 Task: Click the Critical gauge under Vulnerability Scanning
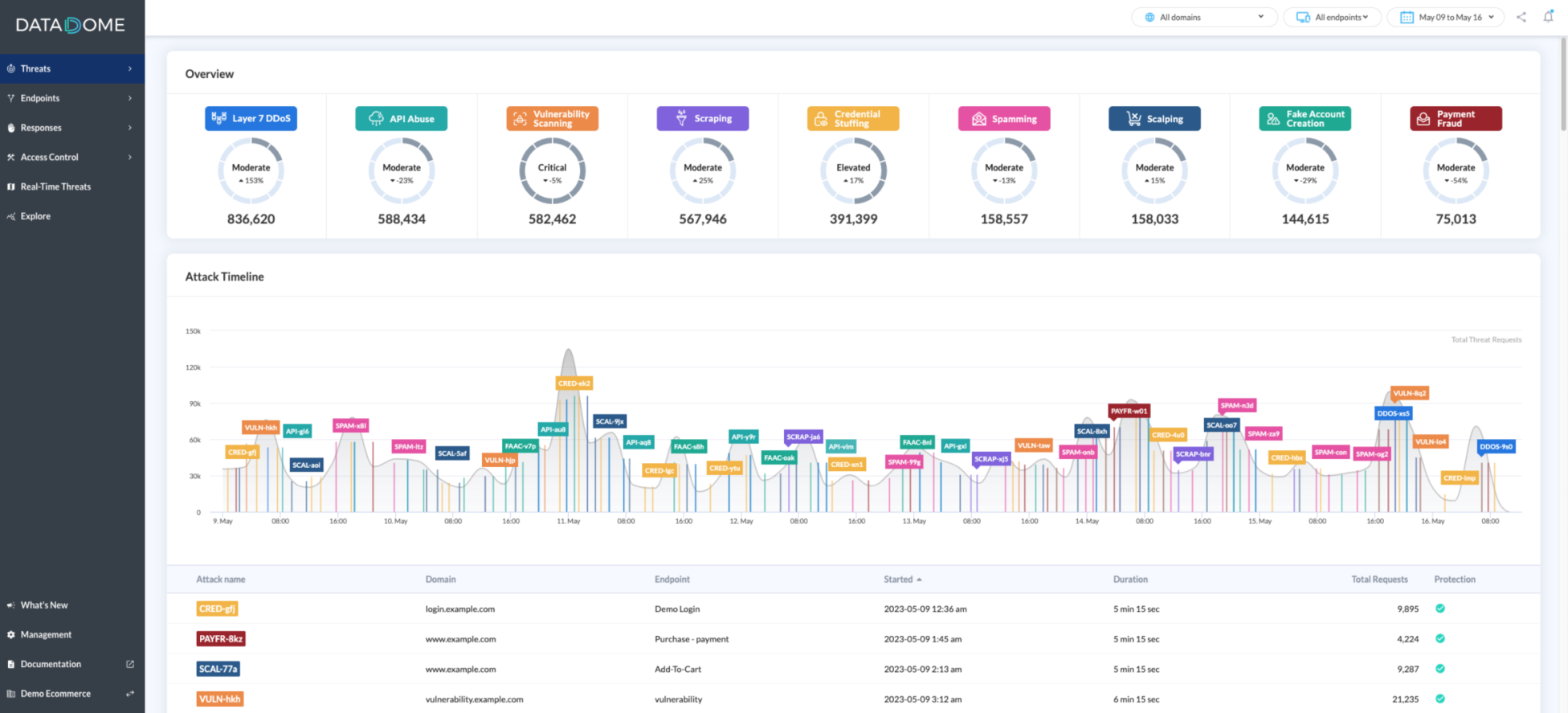click(x=552, y=172)
